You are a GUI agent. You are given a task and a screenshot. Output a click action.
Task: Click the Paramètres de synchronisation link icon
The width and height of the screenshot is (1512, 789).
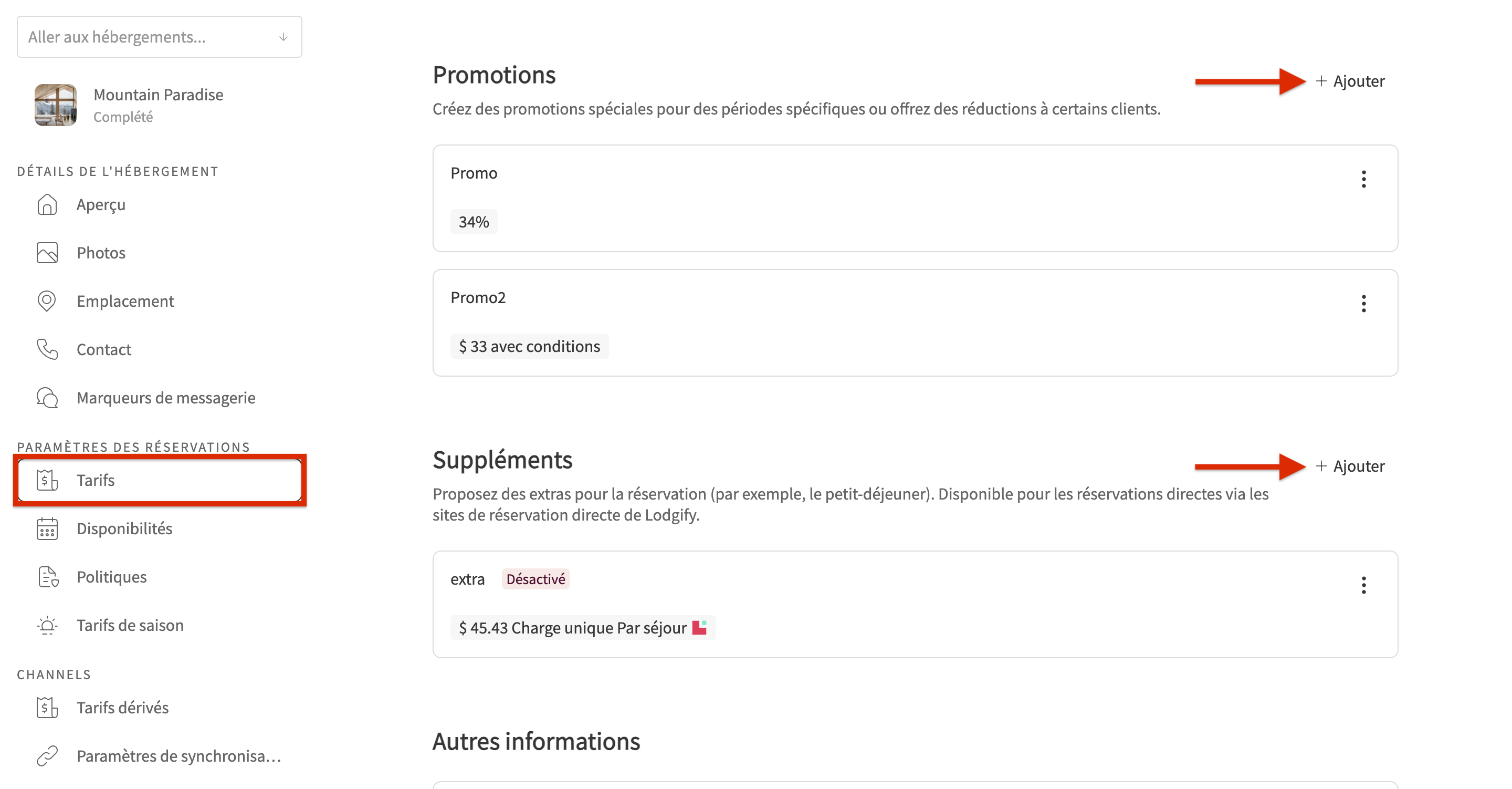pyautogui.click(x=47, y=755)
